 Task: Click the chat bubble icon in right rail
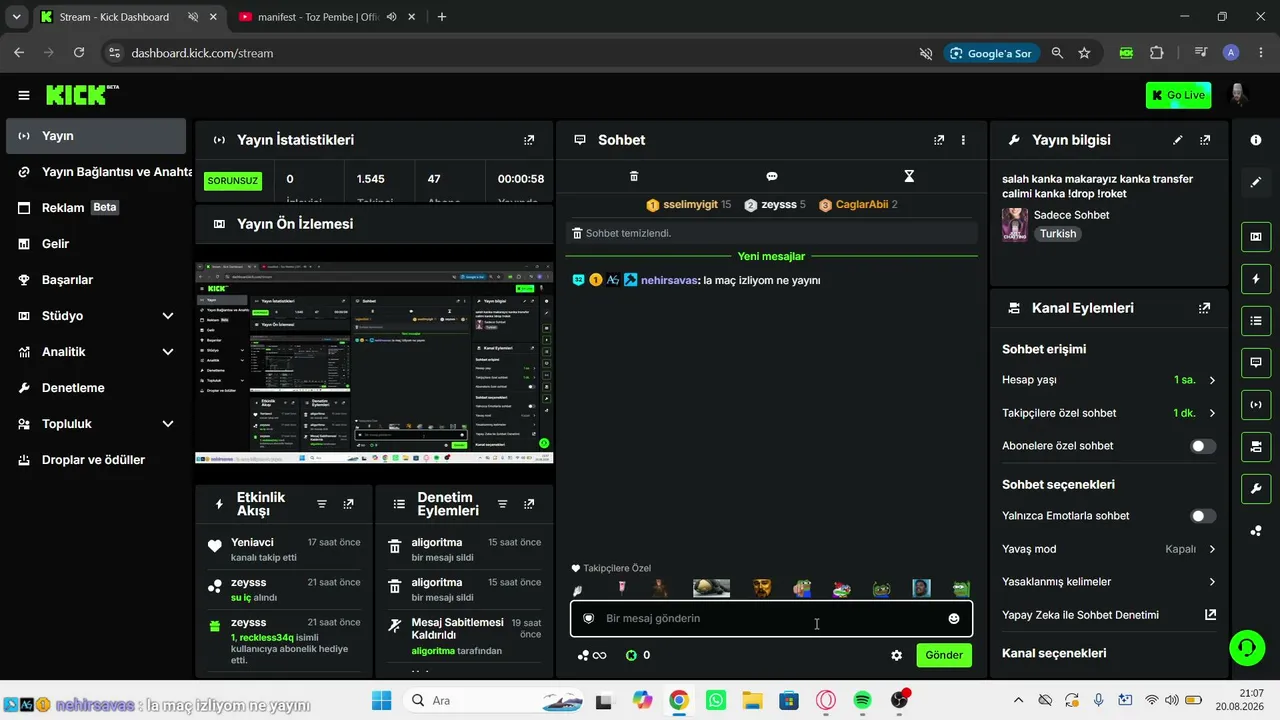[x=1256, y=362]
